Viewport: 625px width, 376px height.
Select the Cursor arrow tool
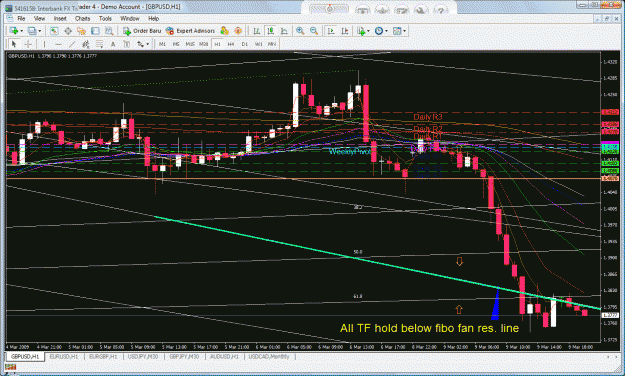pos(14,44)
